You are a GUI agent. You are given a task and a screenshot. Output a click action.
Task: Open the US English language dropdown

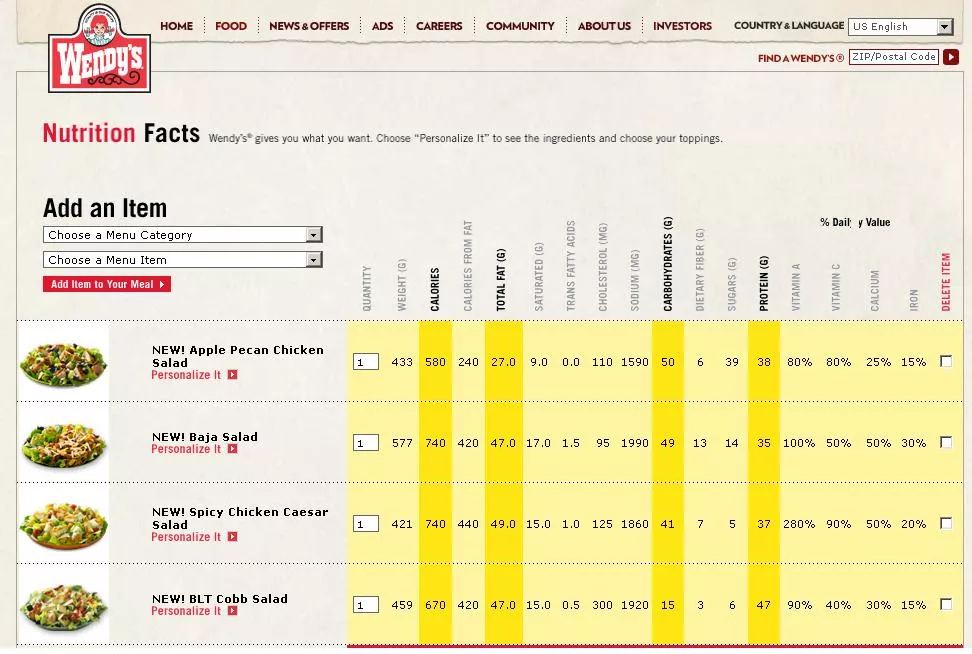tap(900, 27)
